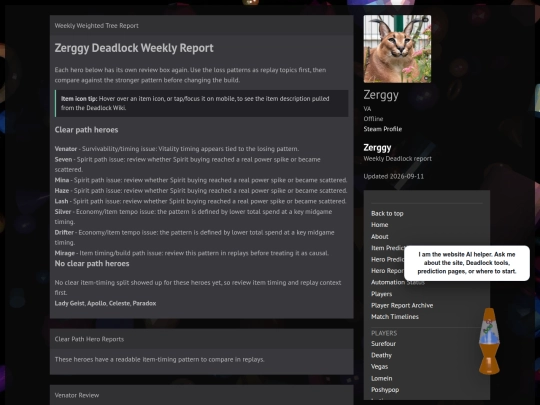Go to Home in sidebar
Viewport: 540px width, 405px height.
(380, 225)
